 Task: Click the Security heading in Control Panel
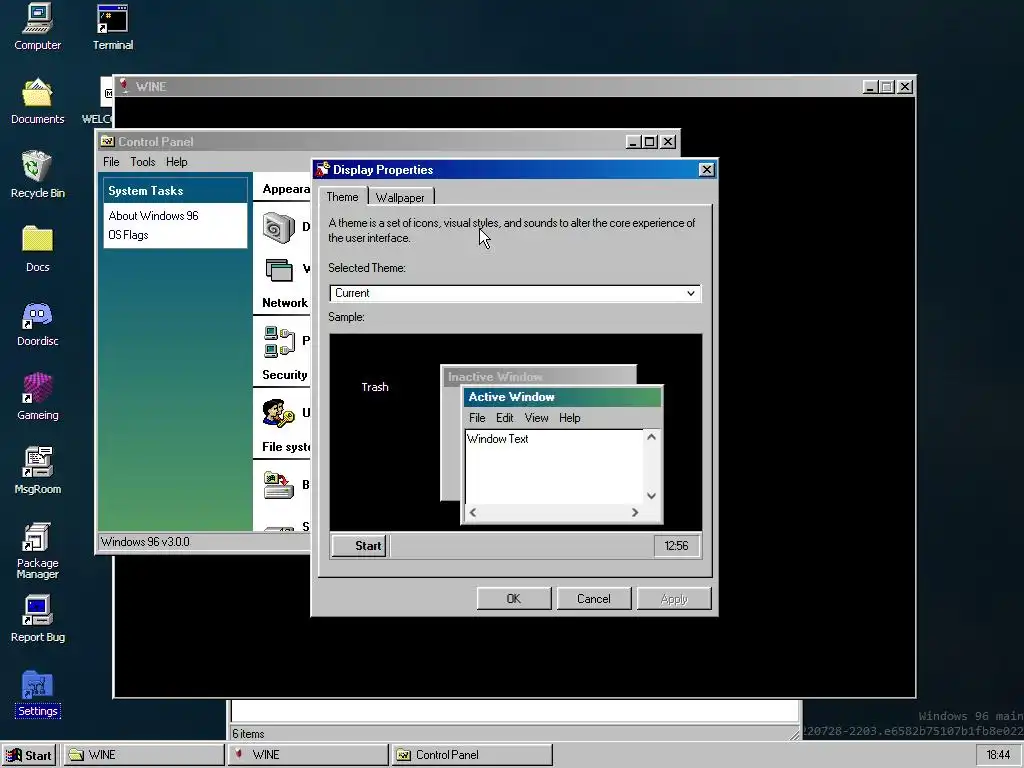[285, 375]
